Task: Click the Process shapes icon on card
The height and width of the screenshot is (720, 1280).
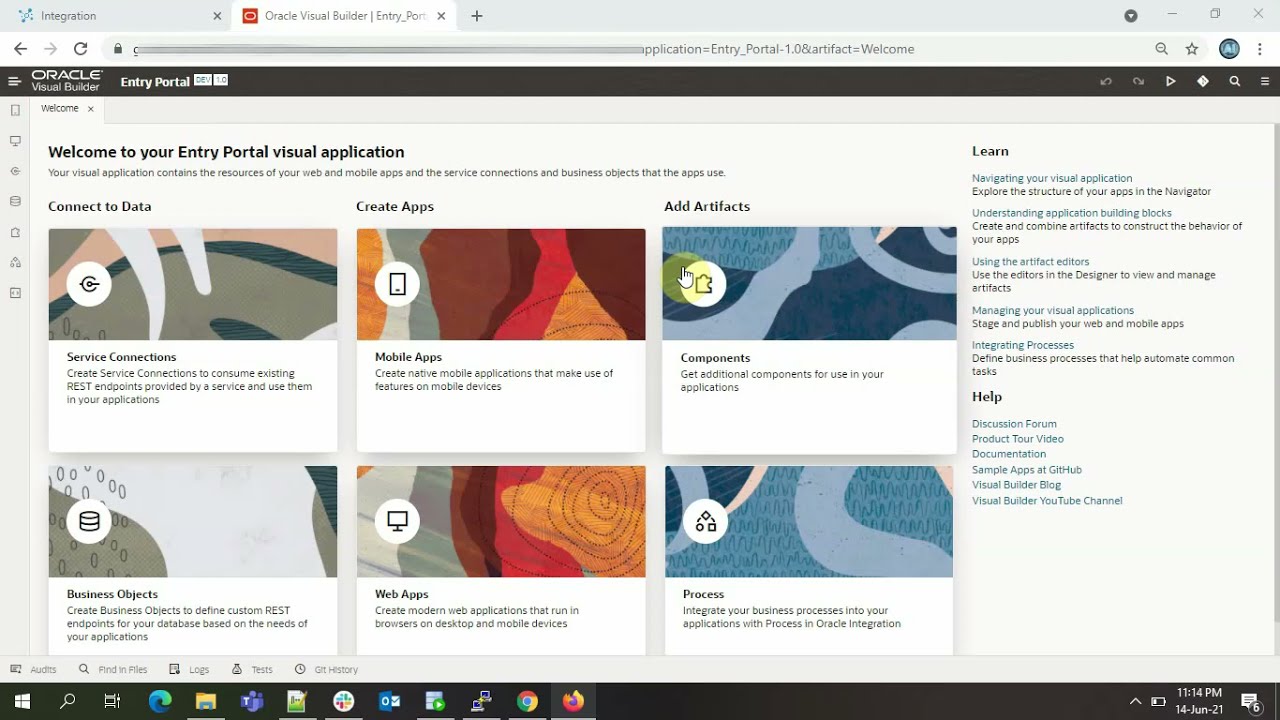Action: (706, 521)
